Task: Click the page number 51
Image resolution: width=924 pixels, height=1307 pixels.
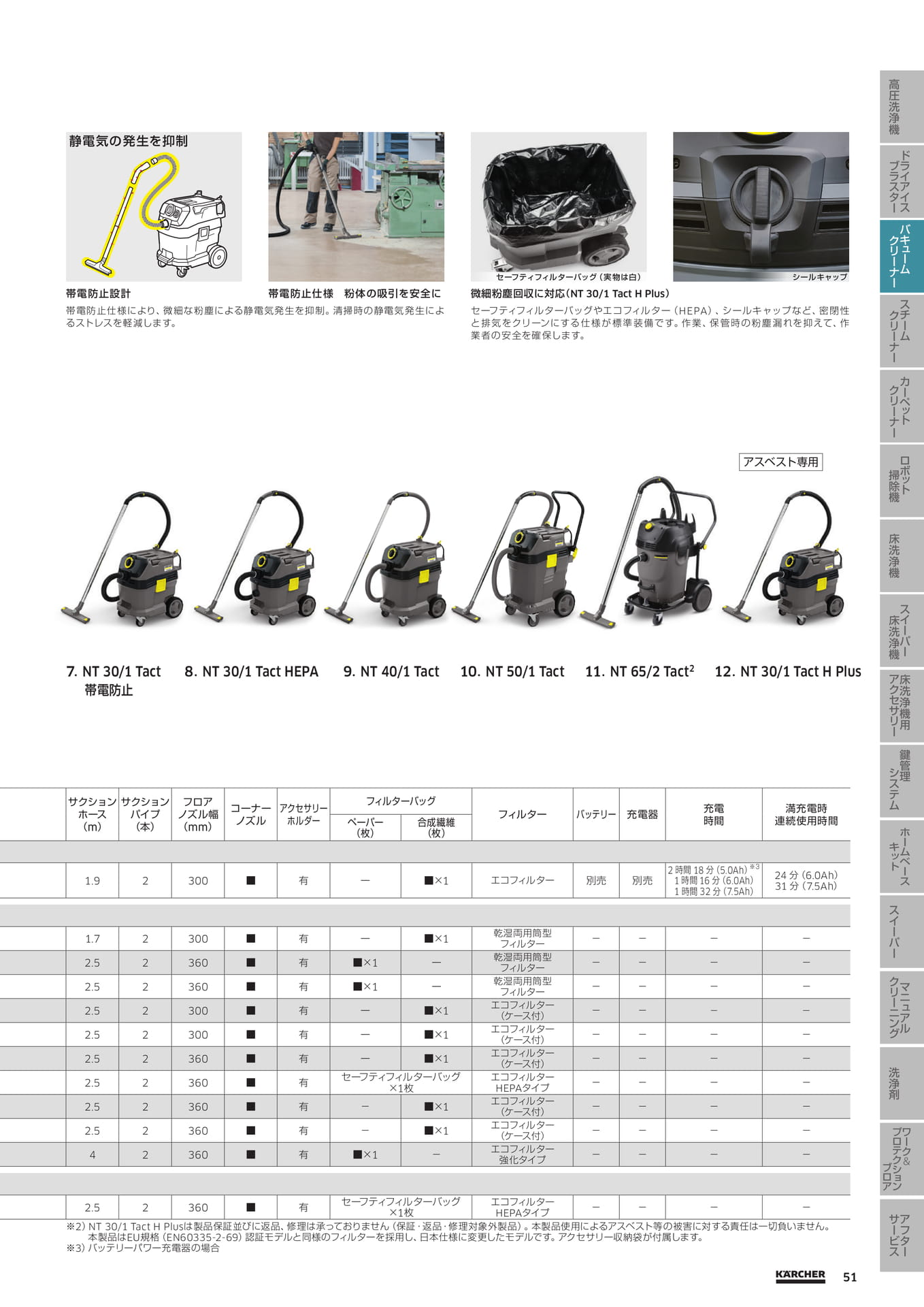Action: click(850, 1277)
